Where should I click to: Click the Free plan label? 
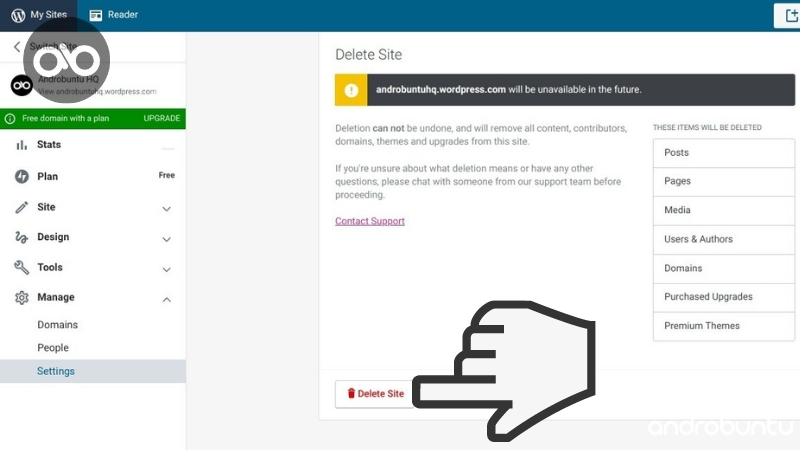point(166,175)
